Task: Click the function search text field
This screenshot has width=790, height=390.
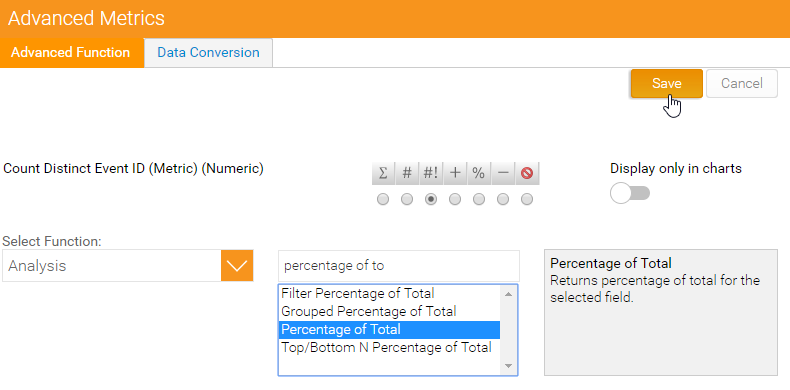Action: pos(399,266)
